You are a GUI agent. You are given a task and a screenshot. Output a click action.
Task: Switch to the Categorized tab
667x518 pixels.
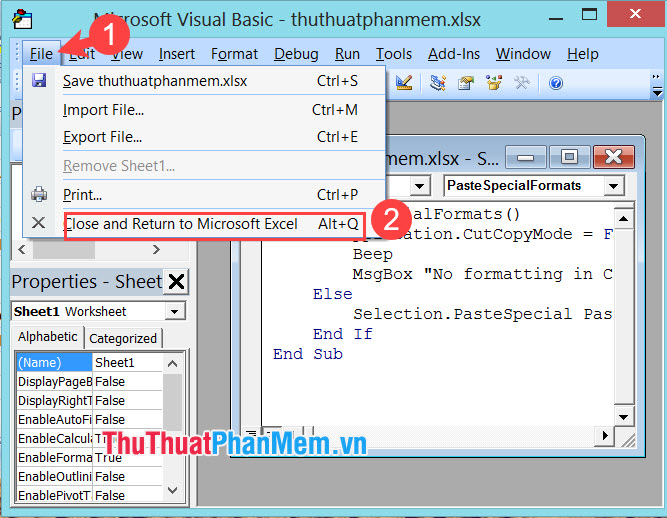(x=123, y=339)
